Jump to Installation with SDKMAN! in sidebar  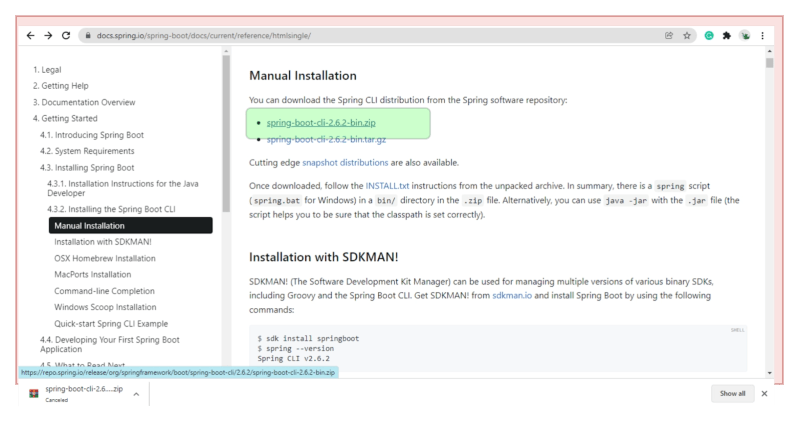coord(103,242)
